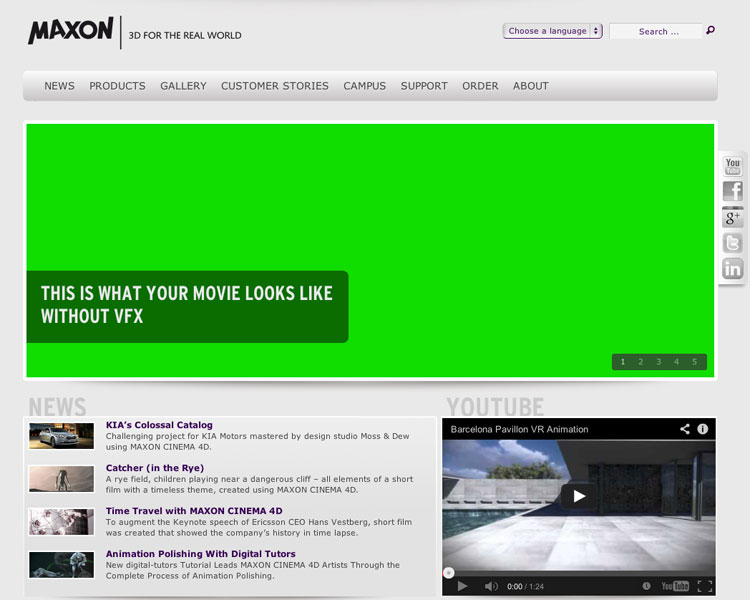Image resolution: width=750 pixels, height=600 pixels.
Task: Open the ORDER menu
Action: pos(480,86)
